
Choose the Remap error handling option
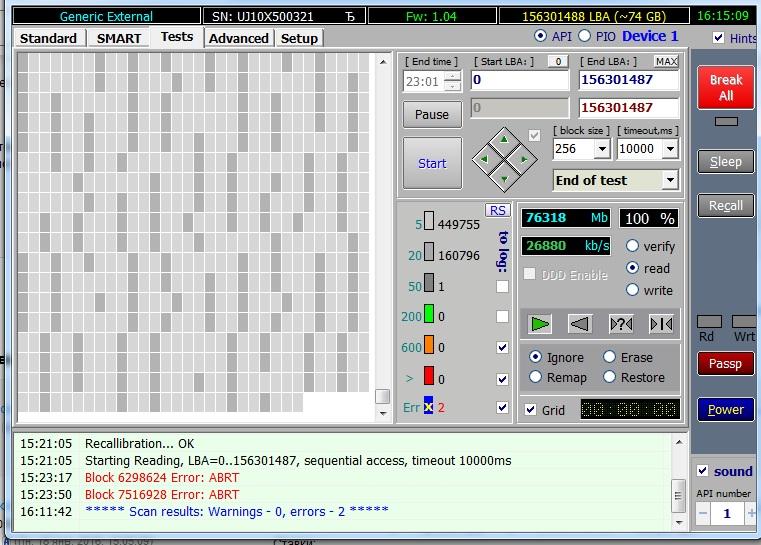535,377
